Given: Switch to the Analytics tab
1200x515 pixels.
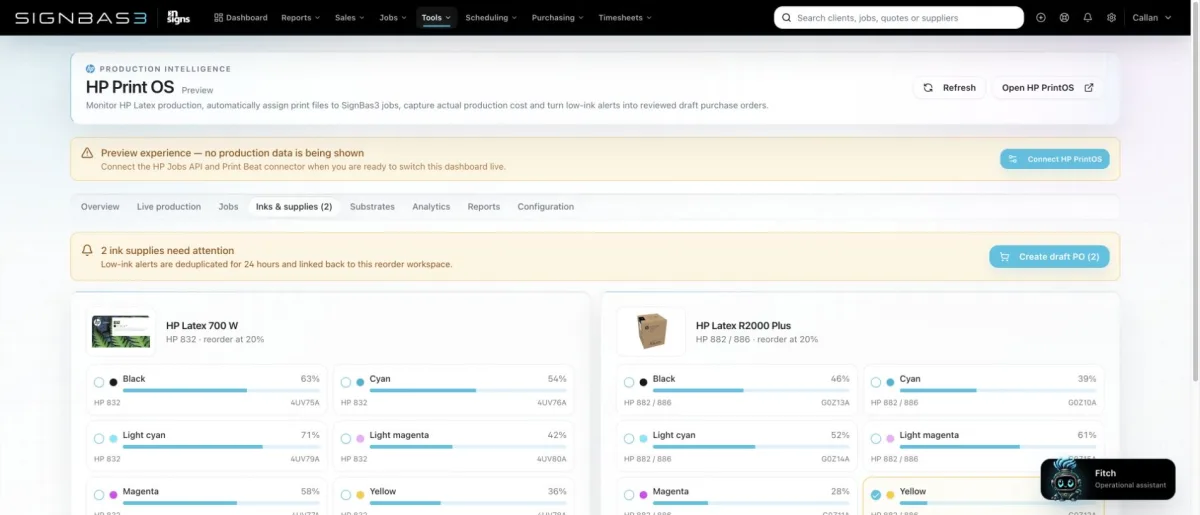Looking at the screenshot, I should 431,207.
